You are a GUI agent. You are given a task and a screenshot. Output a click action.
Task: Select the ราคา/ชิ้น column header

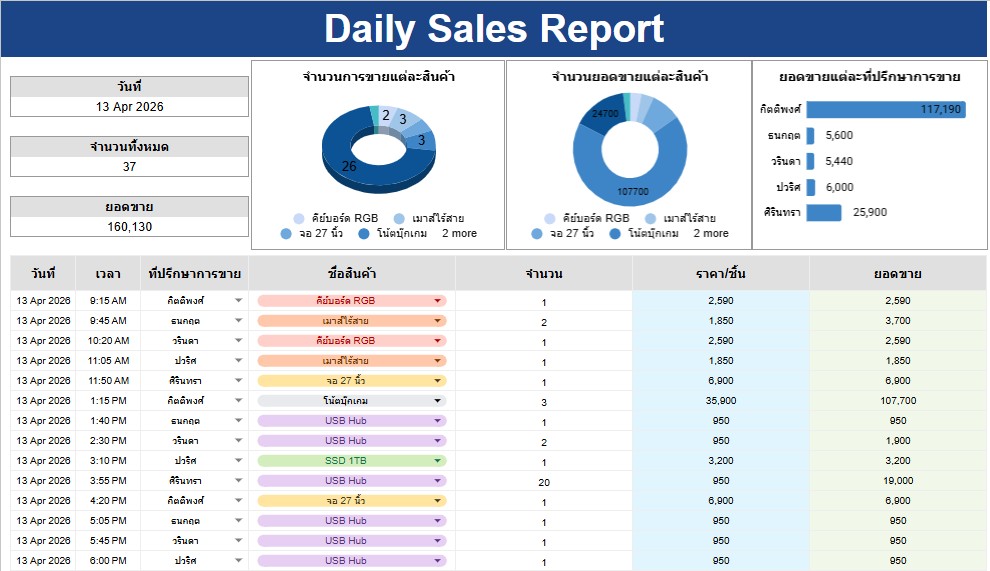[721, 274]
